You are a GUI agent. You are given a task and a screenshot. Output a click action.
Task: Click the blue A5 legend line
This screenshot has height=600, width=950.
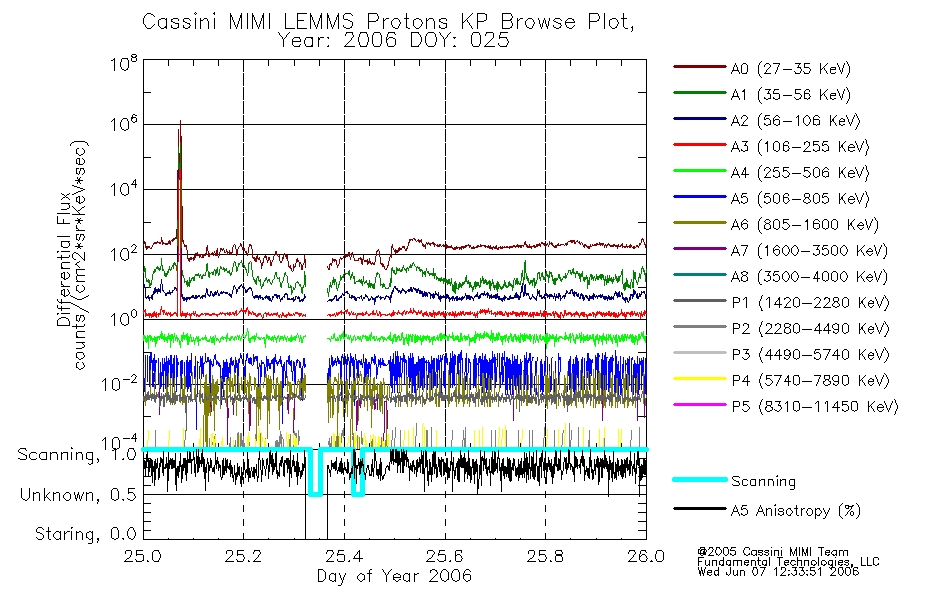[699, 197]
